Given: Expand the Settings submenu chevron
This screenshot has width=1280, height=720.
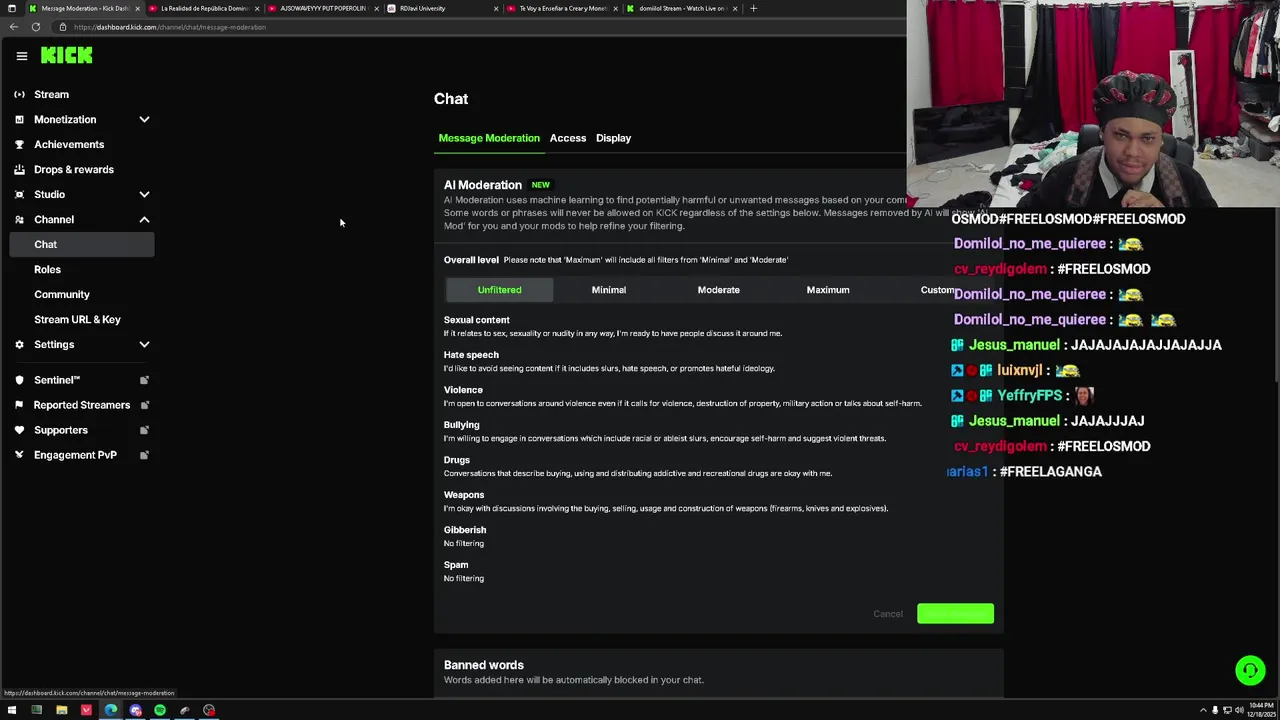Looking at the screenshot, I should (144, 344).
